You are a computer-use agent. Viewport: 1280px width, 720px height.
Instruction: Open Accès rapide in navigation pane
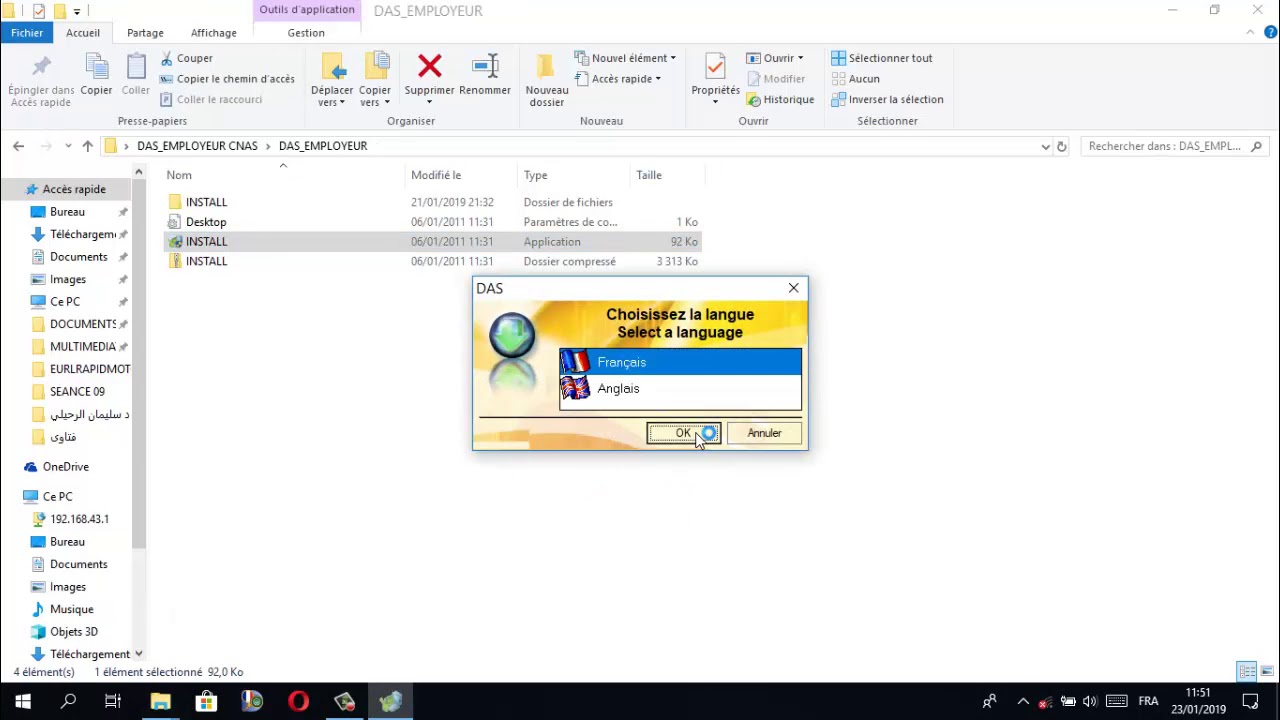coord(74,189)
